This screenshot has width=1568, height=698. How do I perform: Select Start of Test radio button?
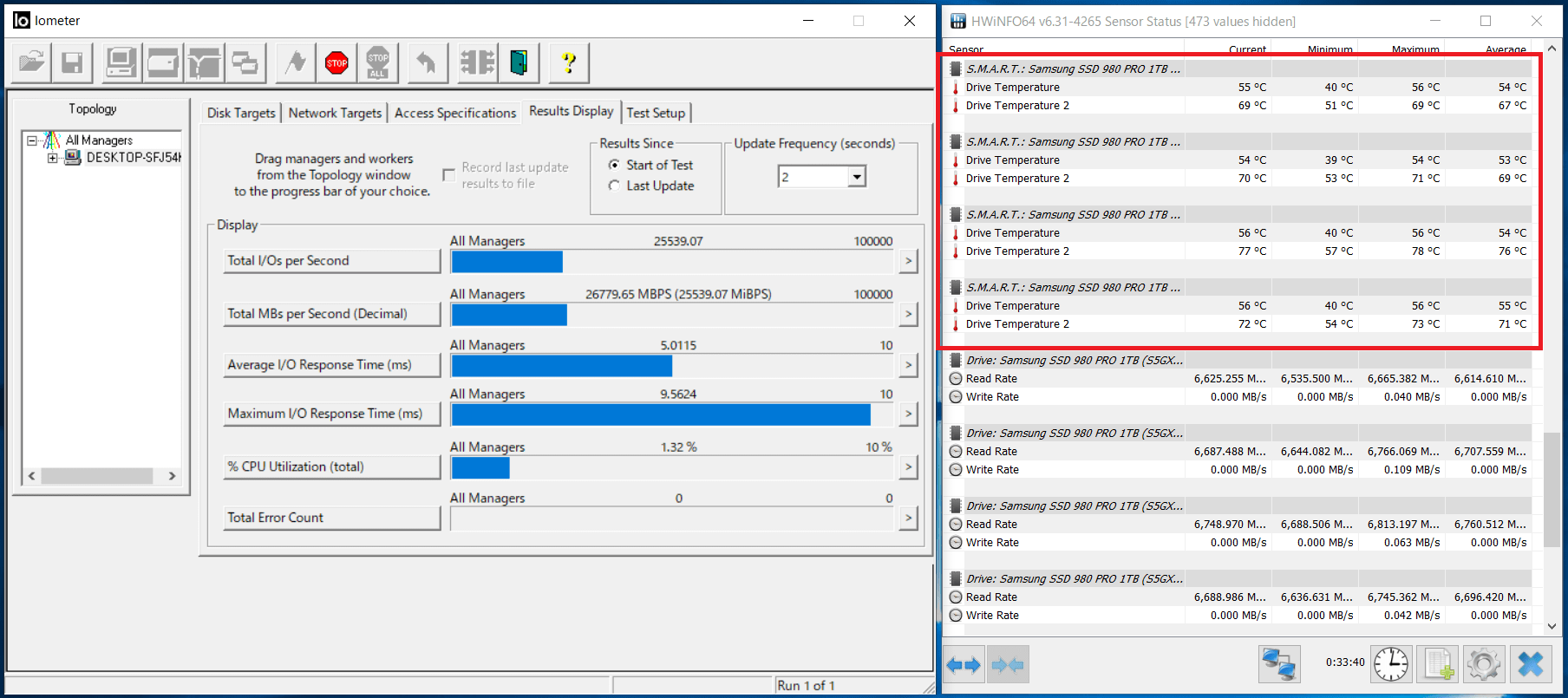click(x=614, y=165)
